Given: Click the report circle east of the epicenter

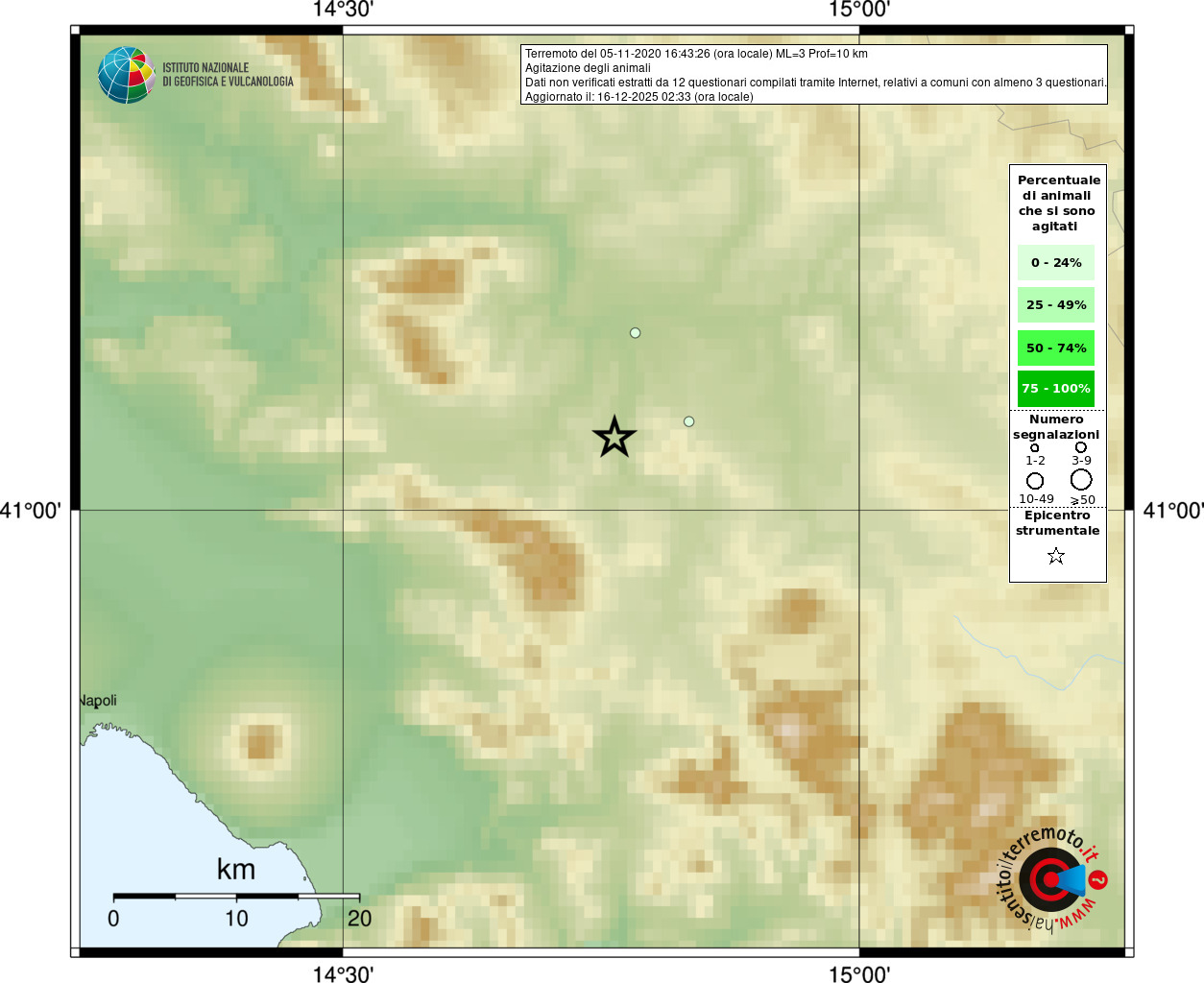Looking at the screenshot, I should point(688,421).
